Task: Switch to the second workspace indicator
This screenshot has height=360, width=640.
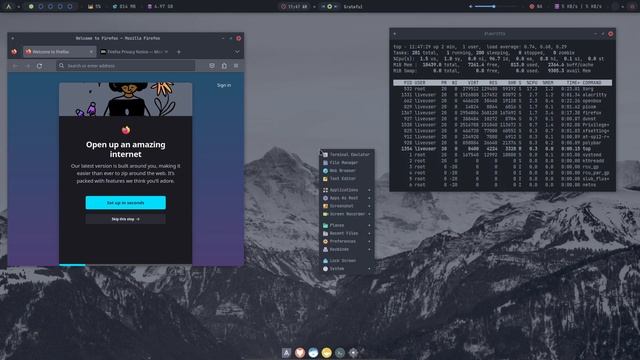Action: (x=41, y=7)
